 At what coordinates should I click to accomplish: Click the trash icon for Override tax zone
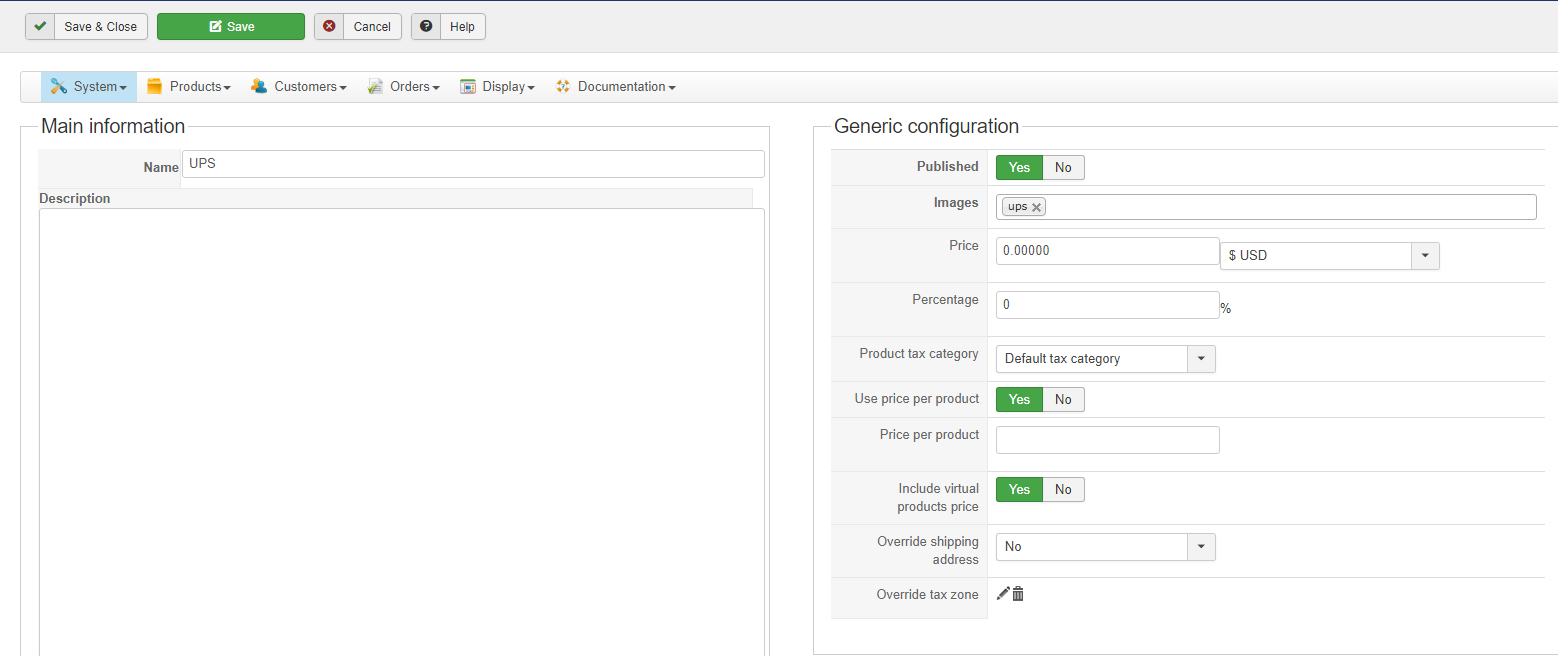click(x=1018, y=594)
